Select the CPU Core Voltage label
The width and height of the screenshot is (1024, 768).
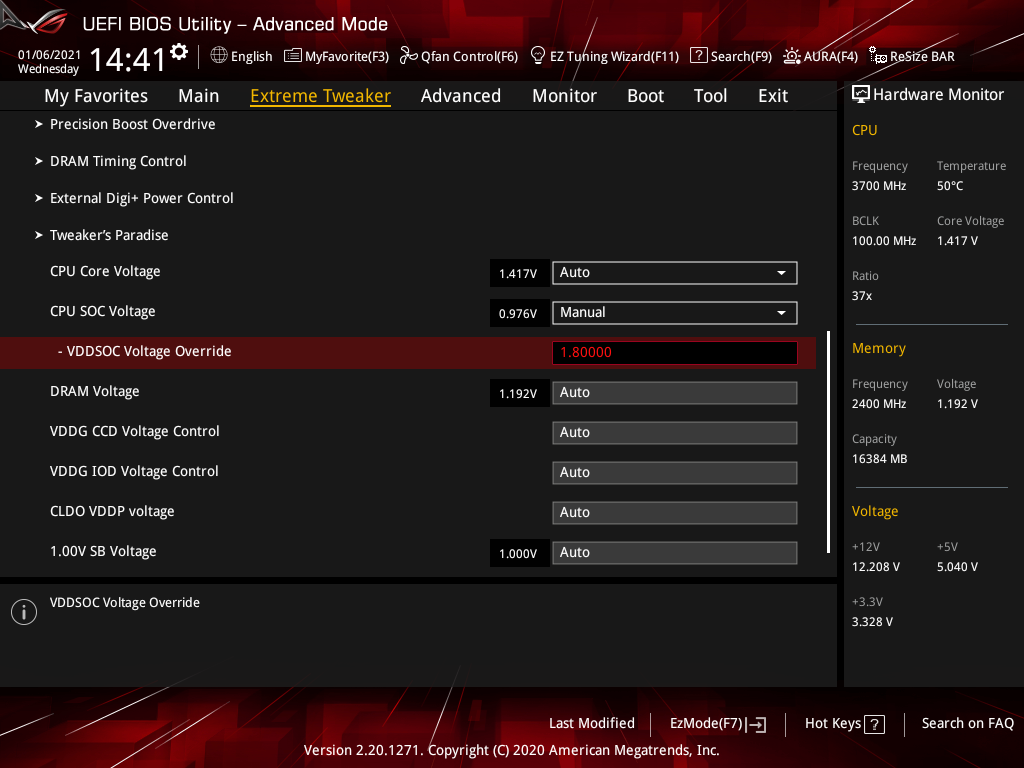[105, 271]
